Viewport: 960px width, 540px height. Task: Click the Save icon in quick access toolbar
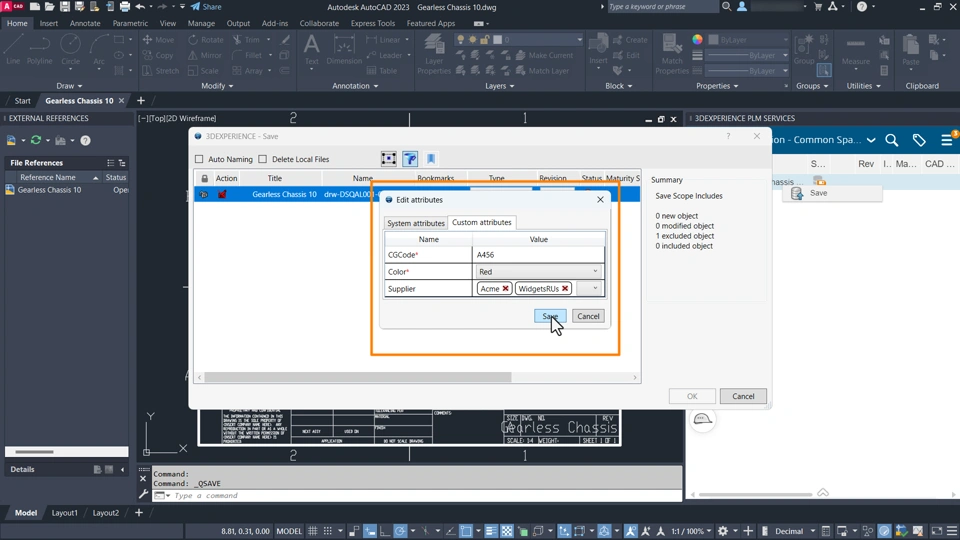[64, 7]
